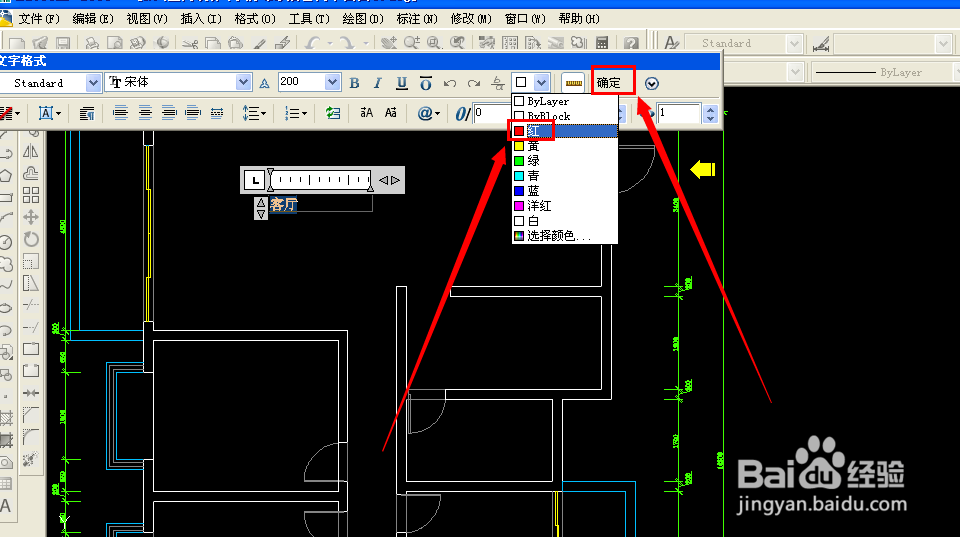The image size is (960, 537).
Task: Align text left
Action: pyautogui.click(x=121, y=113)
